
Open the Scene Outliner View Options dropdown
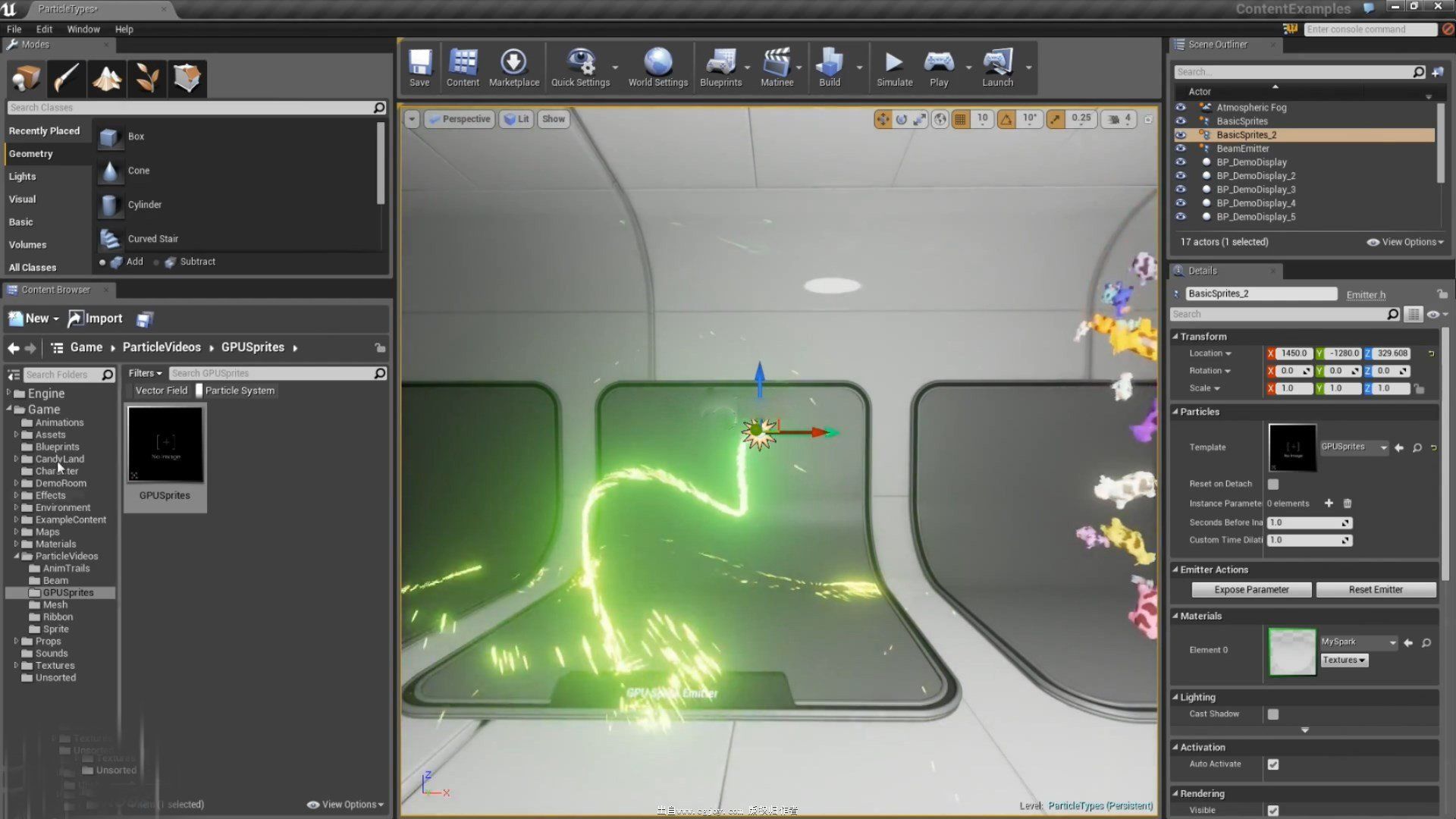click(1405, 243)
